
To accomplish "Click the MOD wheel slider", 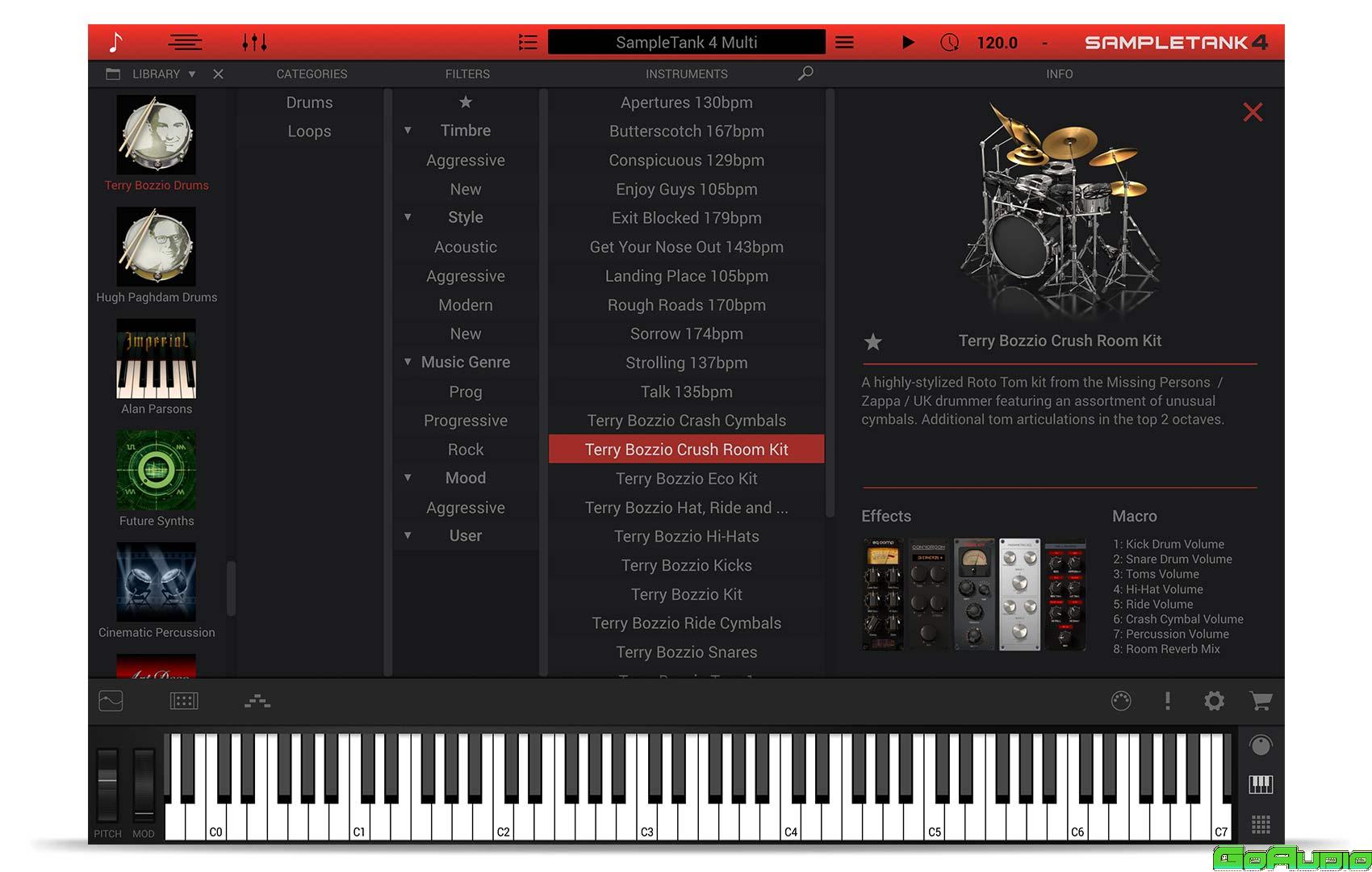I will (144, 784).
